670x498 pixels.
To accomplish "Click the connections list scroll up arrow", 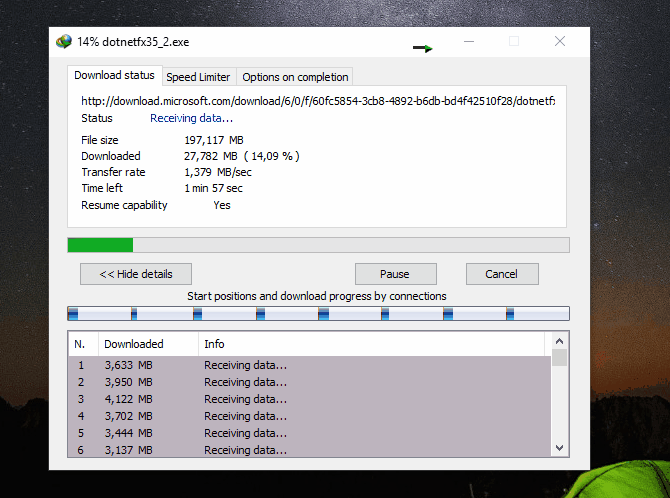I will (559, 341).
